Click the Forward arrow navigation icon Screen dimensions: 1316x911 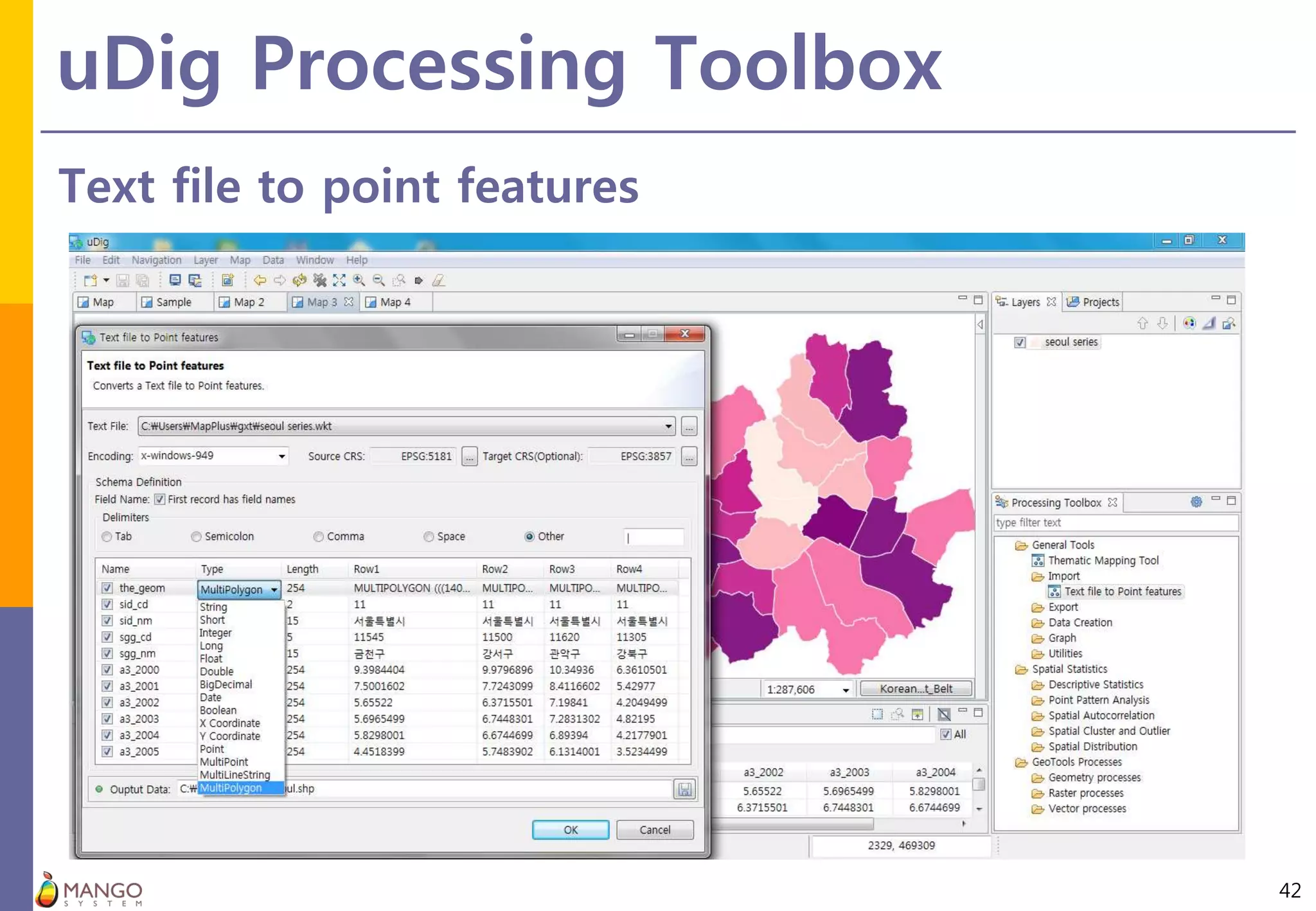click(280, 280)
